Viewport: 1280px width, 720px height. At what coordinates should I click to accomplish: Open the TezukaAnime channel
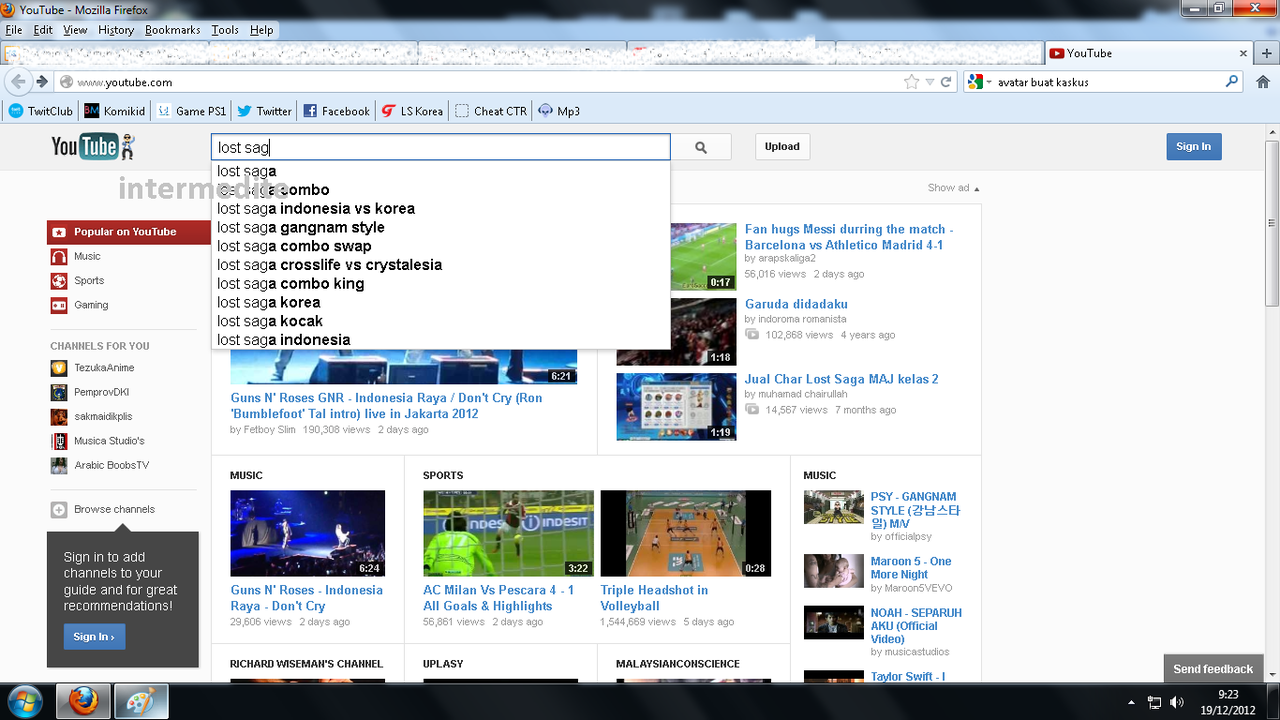click(x=93, y=368)
